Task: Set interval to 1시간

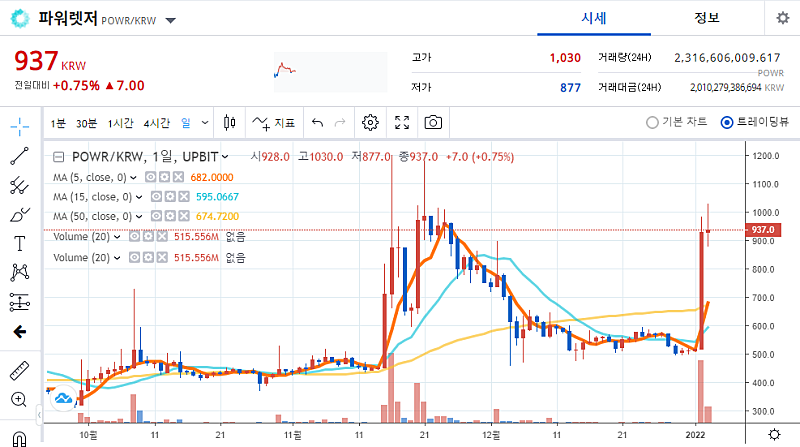Action: [120, 123]
